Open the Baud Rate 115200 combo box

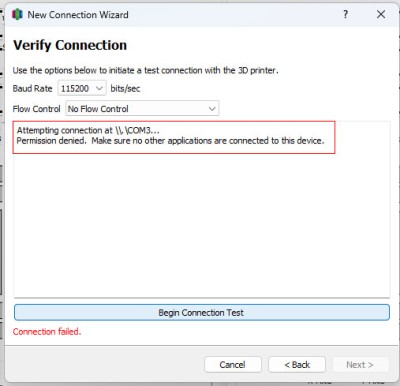(x=82, y=88)
